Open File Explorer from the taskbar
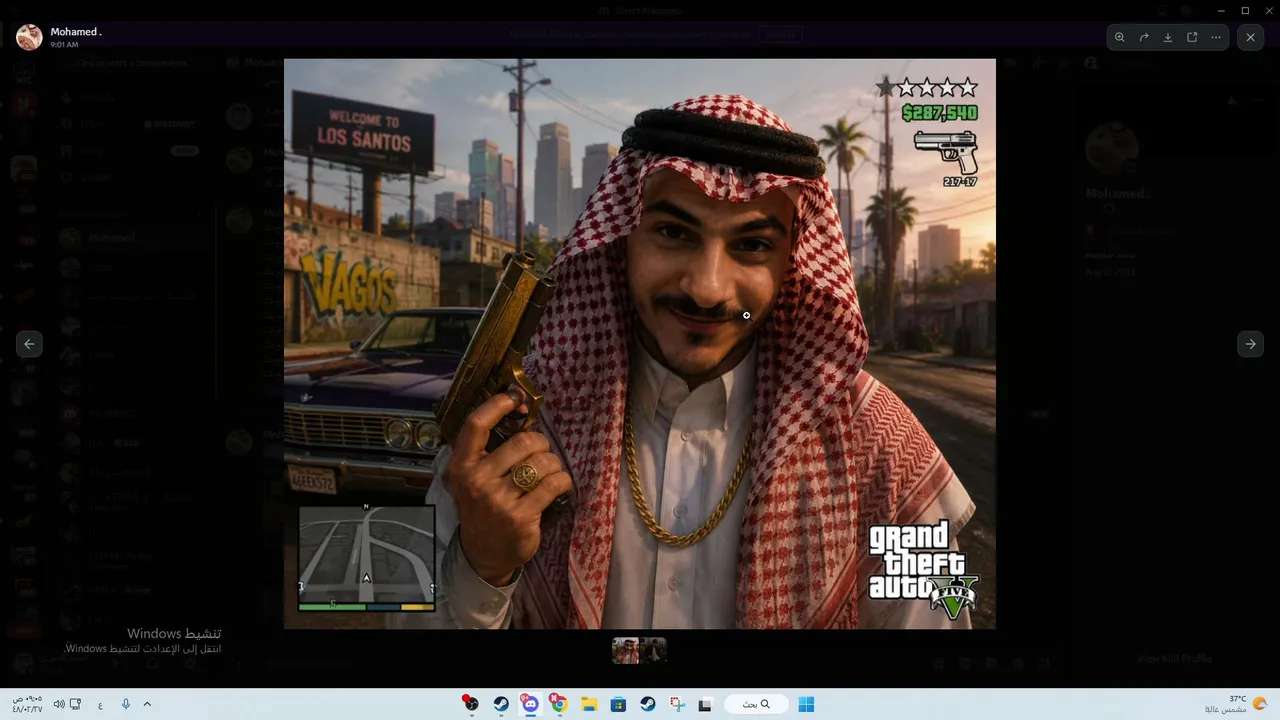 [589, 704]
